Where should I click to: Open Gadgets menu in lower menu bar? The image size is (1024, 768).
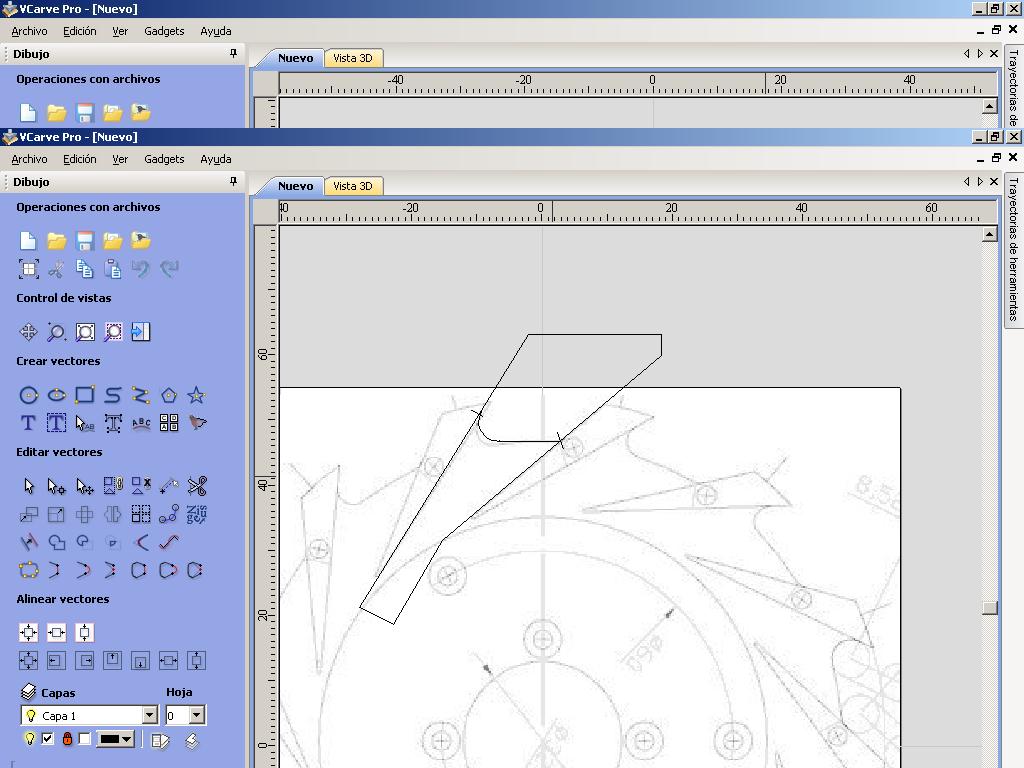point(164,159)
